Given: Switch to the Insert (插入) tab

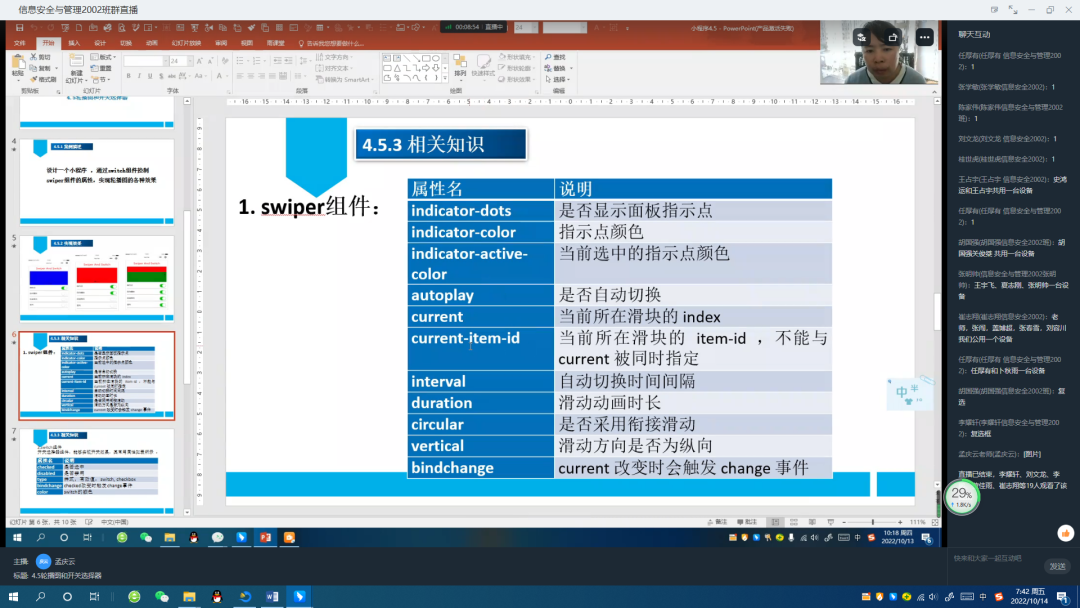Looking at the screenshot, I should coord(74,43).
